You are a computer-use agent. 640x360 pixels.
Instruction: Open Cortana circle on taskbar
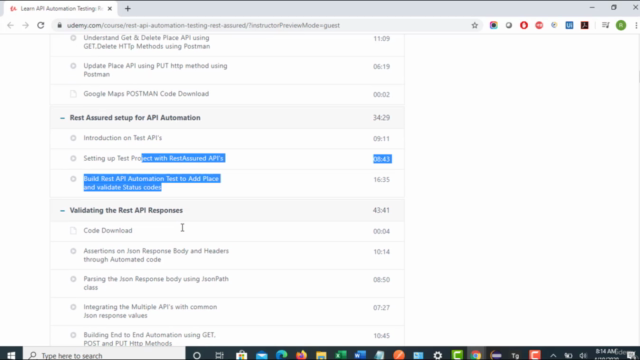pos(197,355)
